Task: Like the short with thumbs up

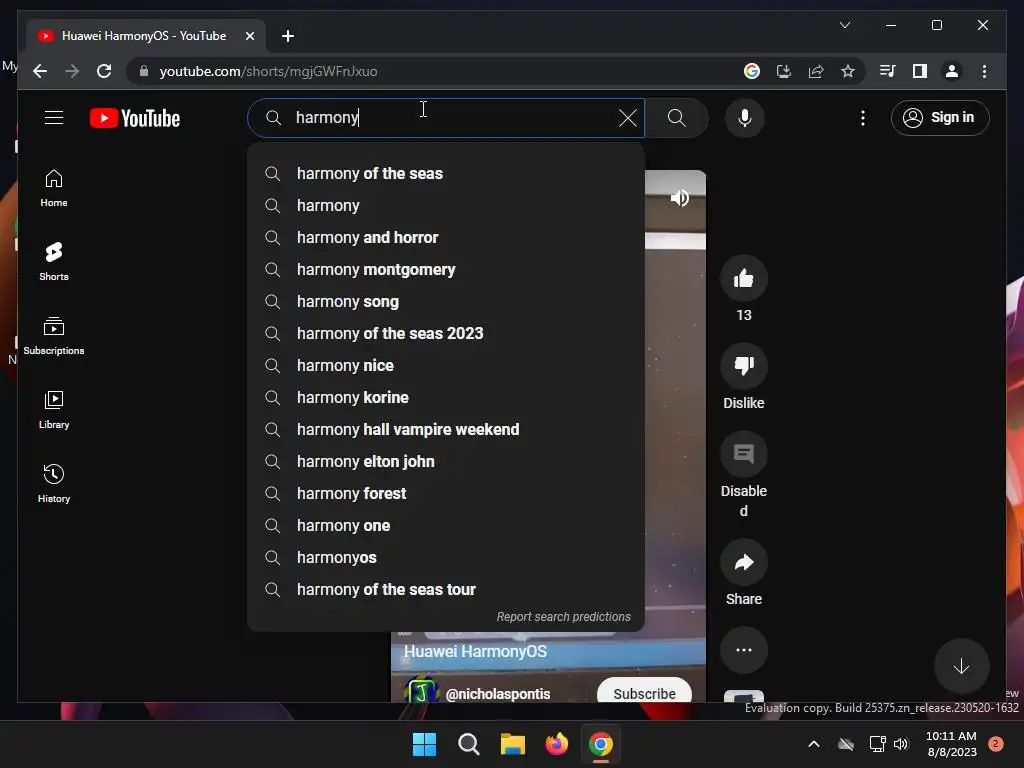Action: (744, 279)
